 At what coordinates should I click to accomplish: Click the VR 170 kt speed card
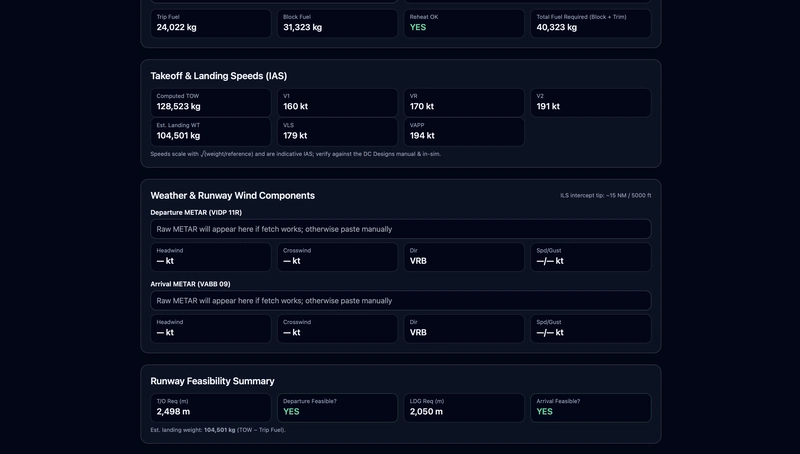pos(464,102)
